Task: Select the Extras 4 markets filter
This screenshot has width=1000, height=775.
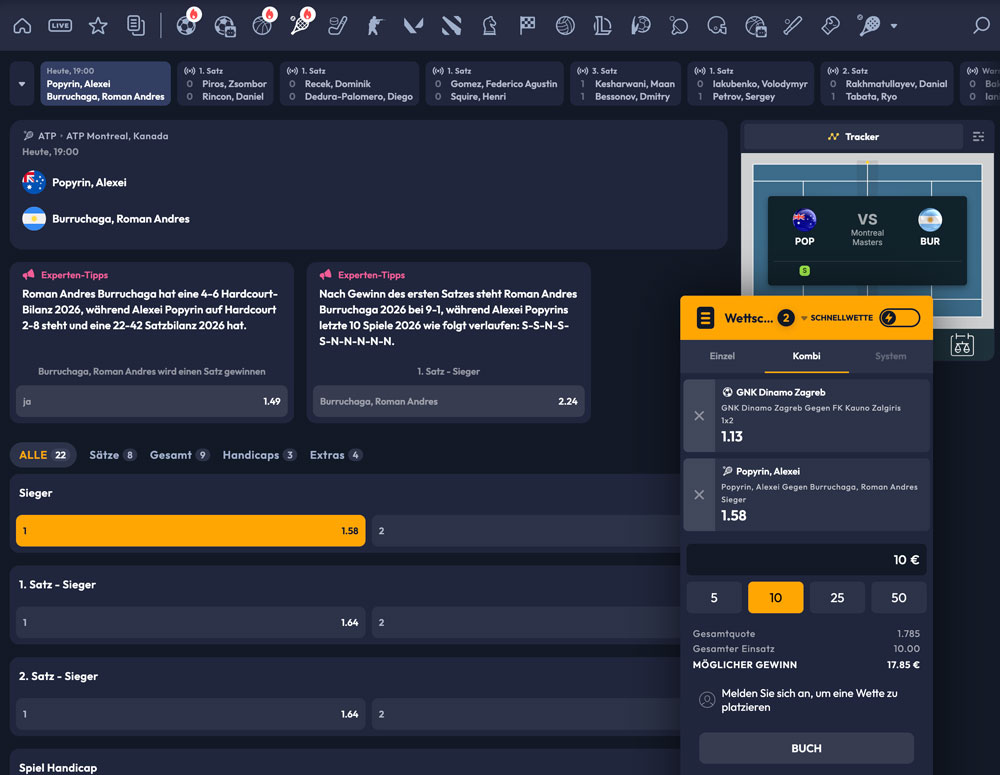Action: 335,455
